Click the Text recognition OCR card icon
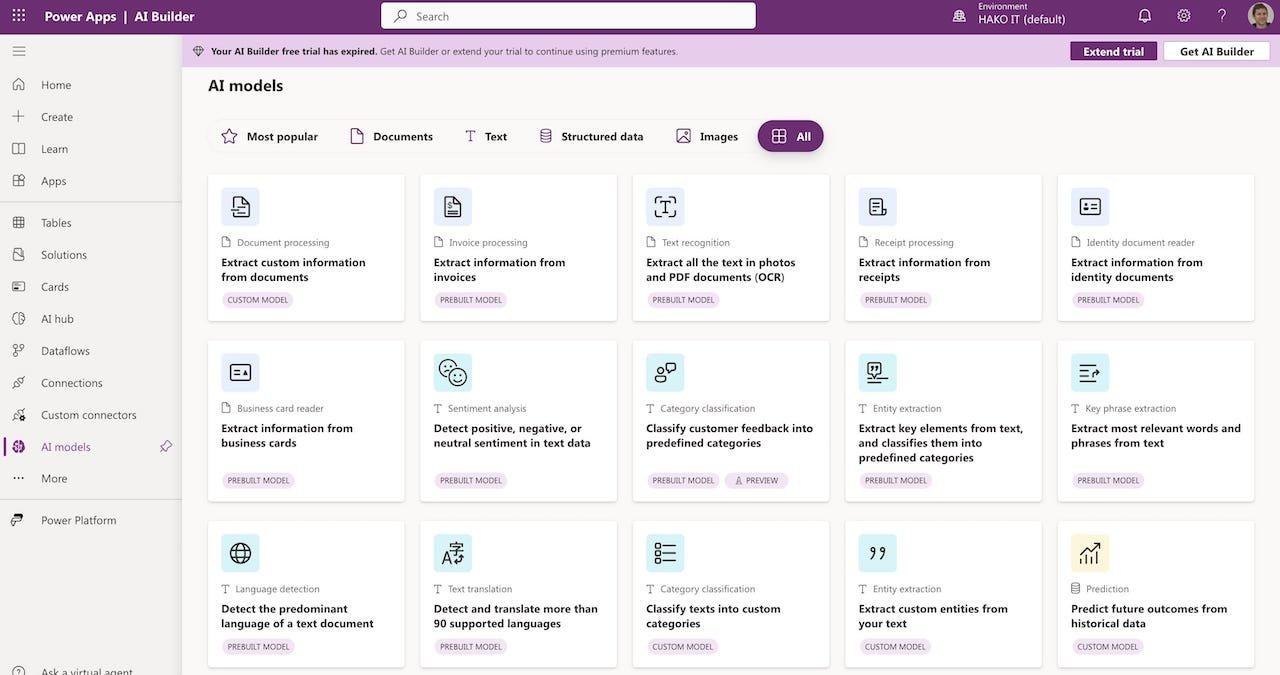The width and height of the screenshot is (1280, 675). point(665,206)
